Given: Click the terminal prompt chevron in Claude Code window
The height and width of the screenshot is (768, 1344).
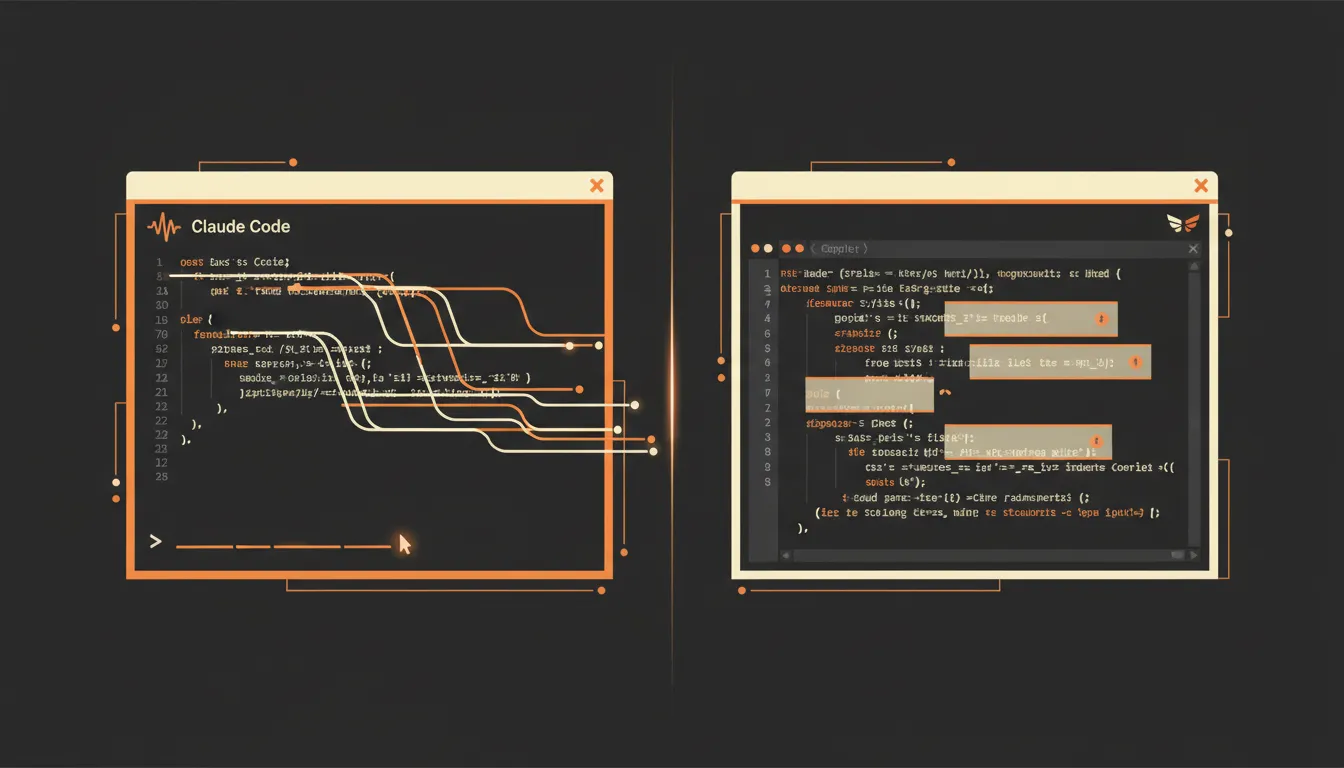Looking at the screenshot, I should pyautogui.click(x=155, y=541).
